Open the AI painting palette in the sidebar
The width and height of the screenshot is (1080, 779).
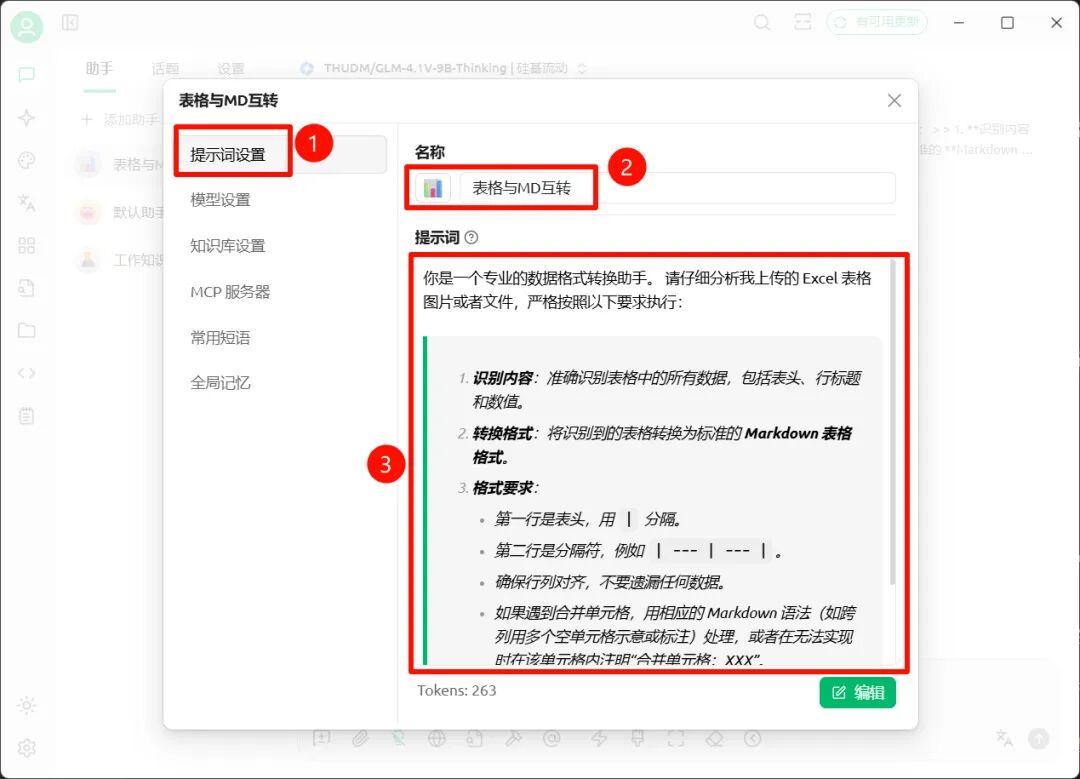click(27, 157)
